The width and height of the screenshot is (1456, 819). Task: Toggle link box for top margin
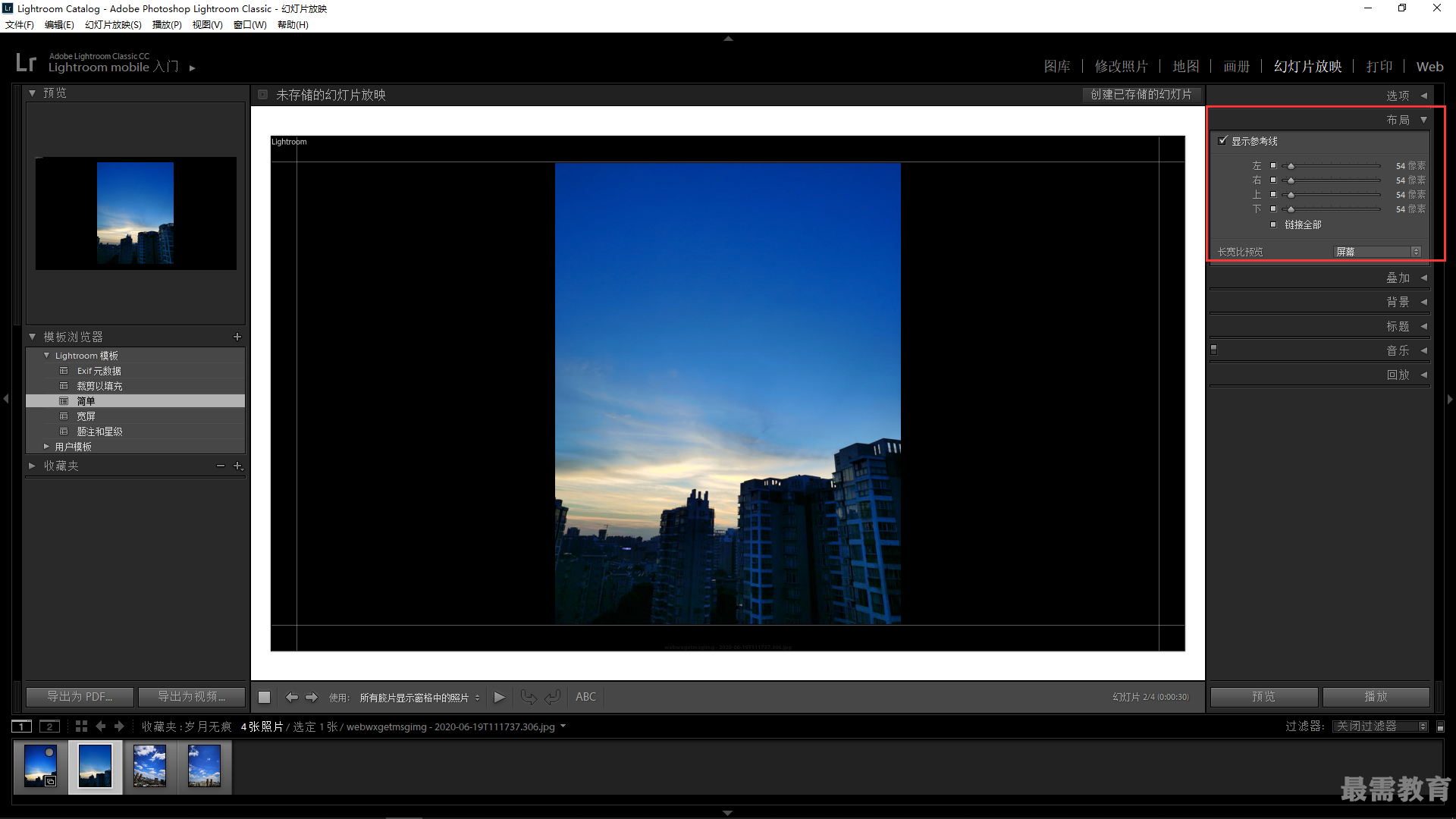(1273, 194)
